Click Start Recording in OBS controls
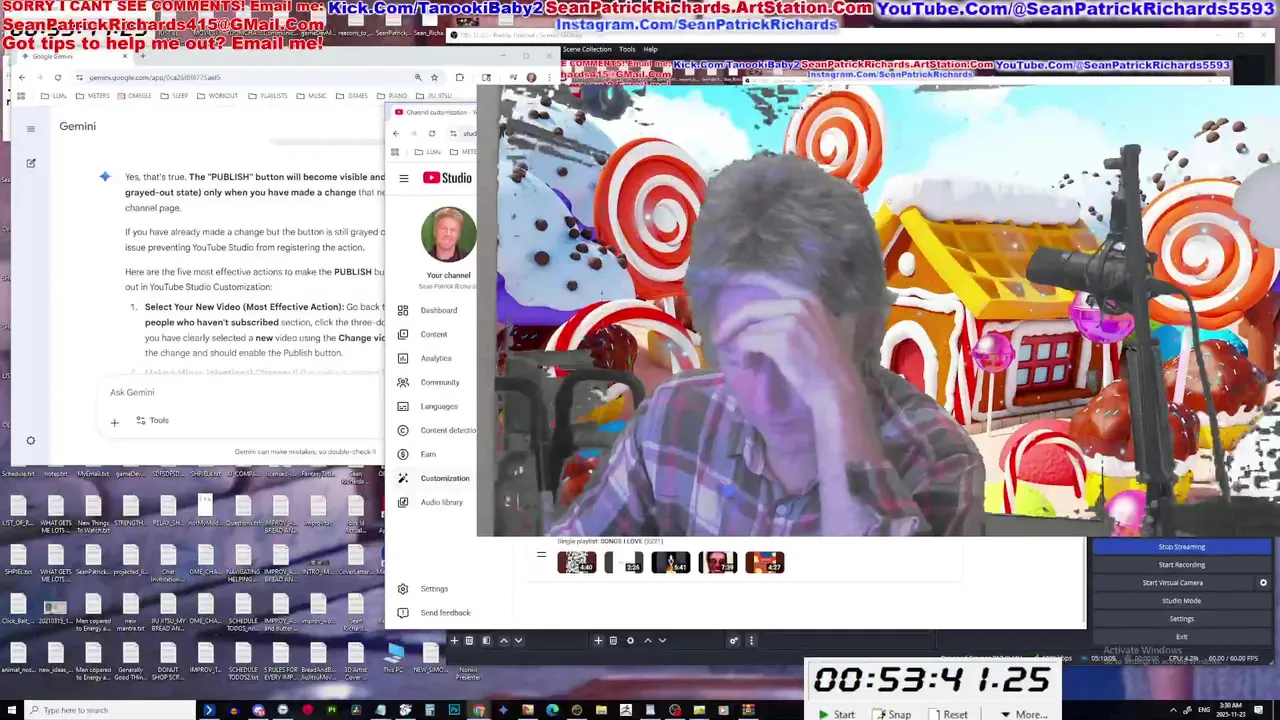The image size is (1280, 720). point(1181,565)
